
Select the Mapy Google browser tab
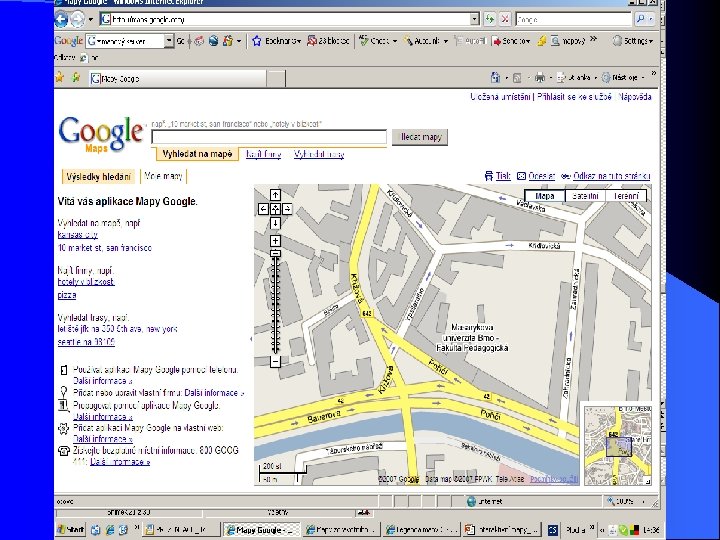tap(177, 79)
